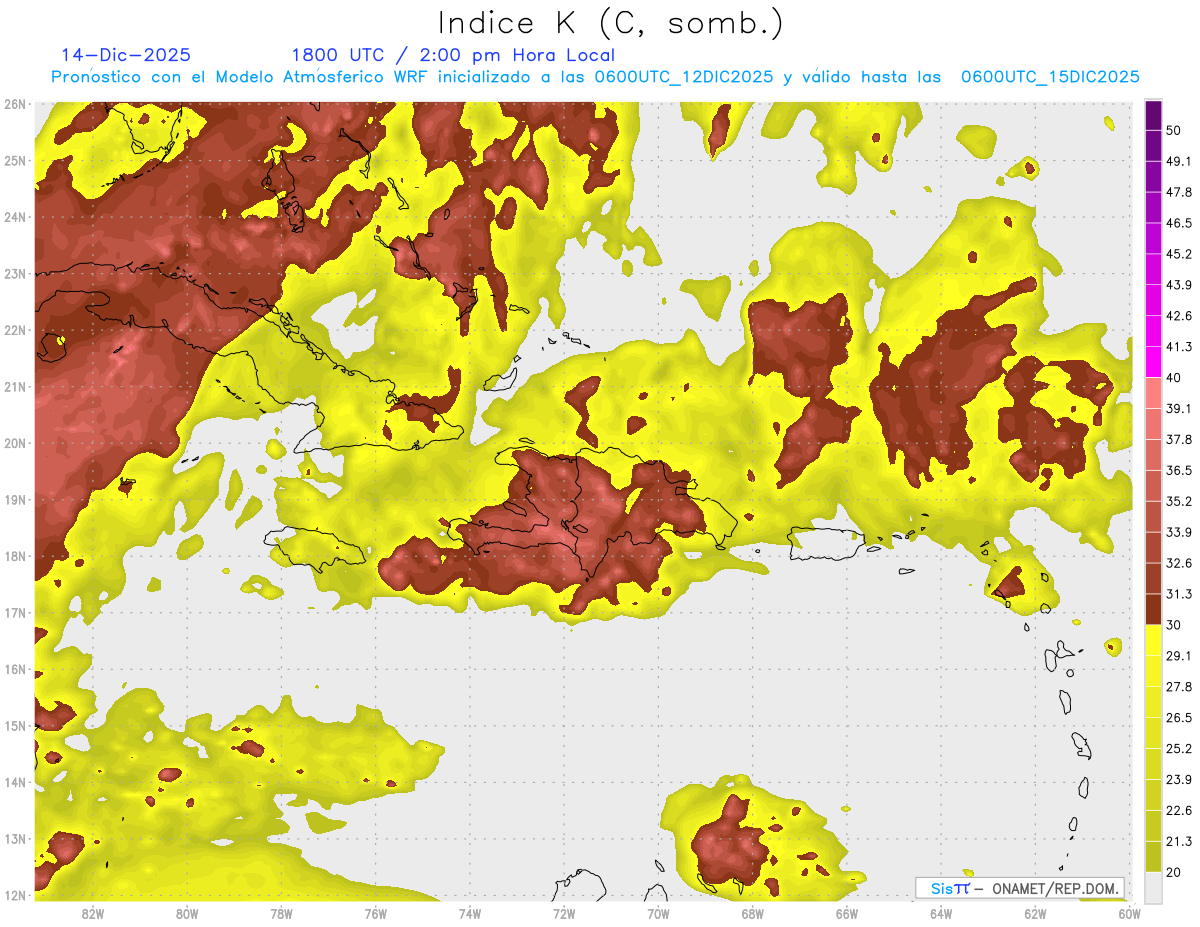Click the longitude axis label "78W"
The image size is (1200, 927).
tap(281, 913)
